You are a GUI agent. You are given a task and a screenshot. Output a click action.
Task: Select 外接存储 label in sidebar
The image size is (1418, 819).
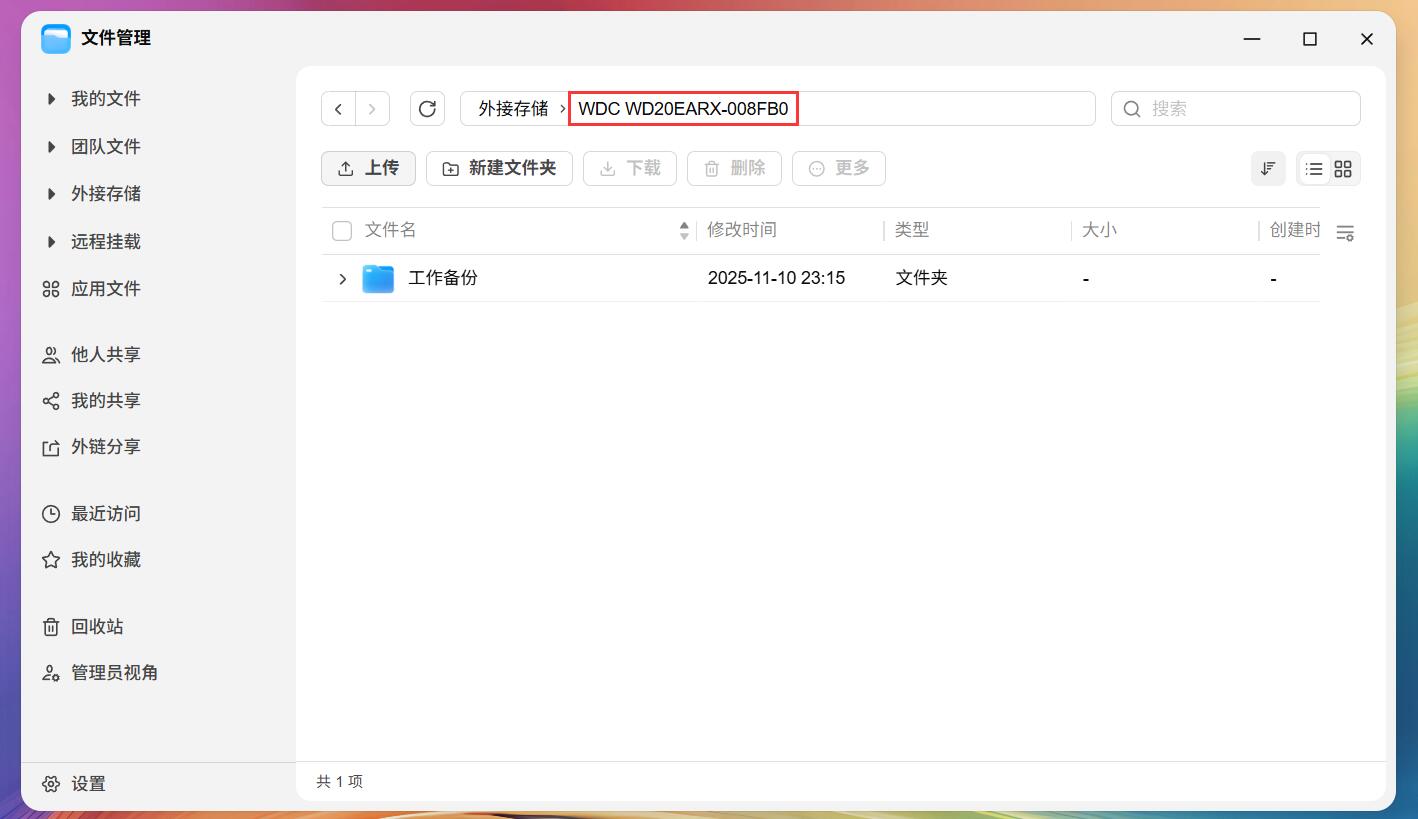pyautogui.click(x=106, y=194)
